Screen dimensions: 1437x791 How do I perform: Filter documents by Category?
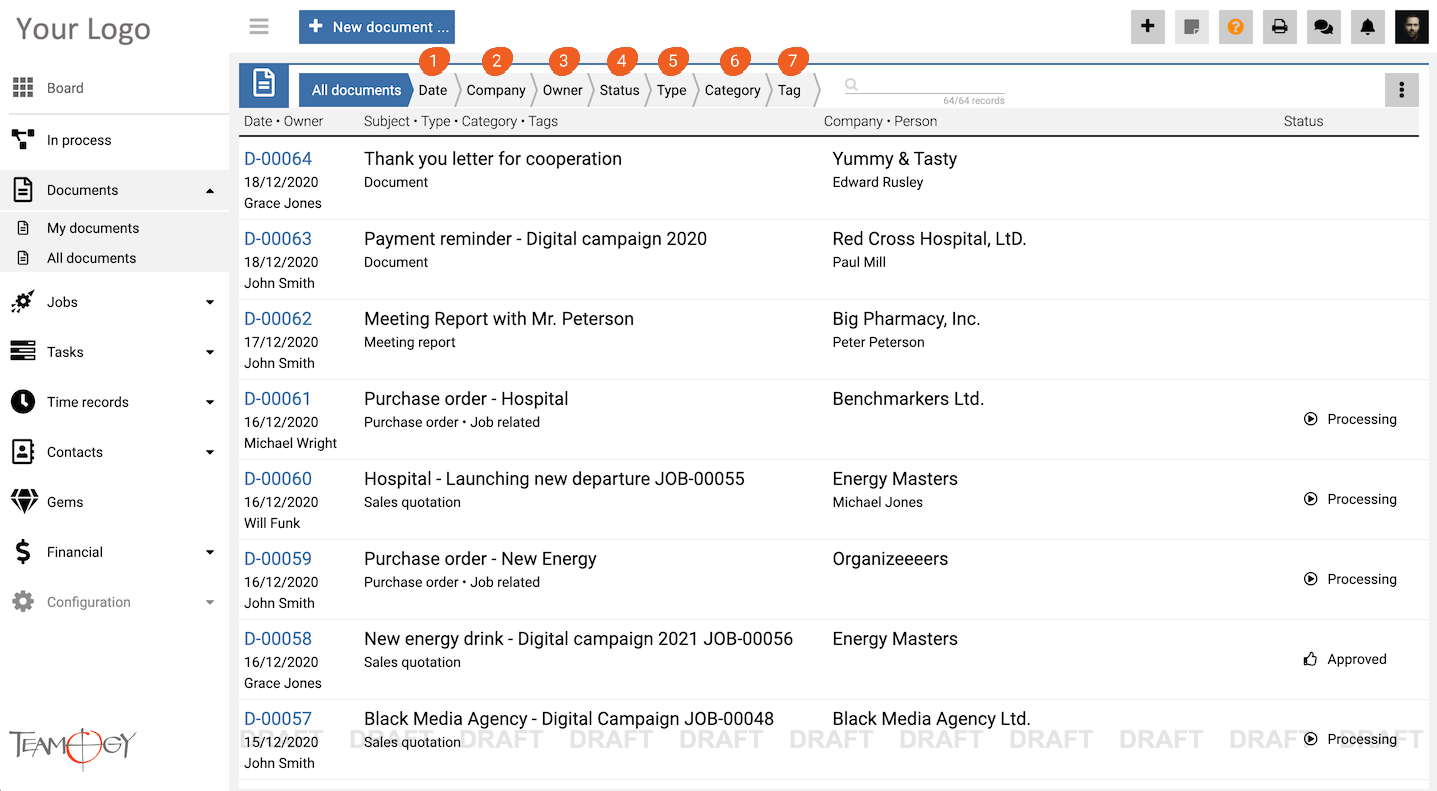pyautogui.click(x=733, y=90)
